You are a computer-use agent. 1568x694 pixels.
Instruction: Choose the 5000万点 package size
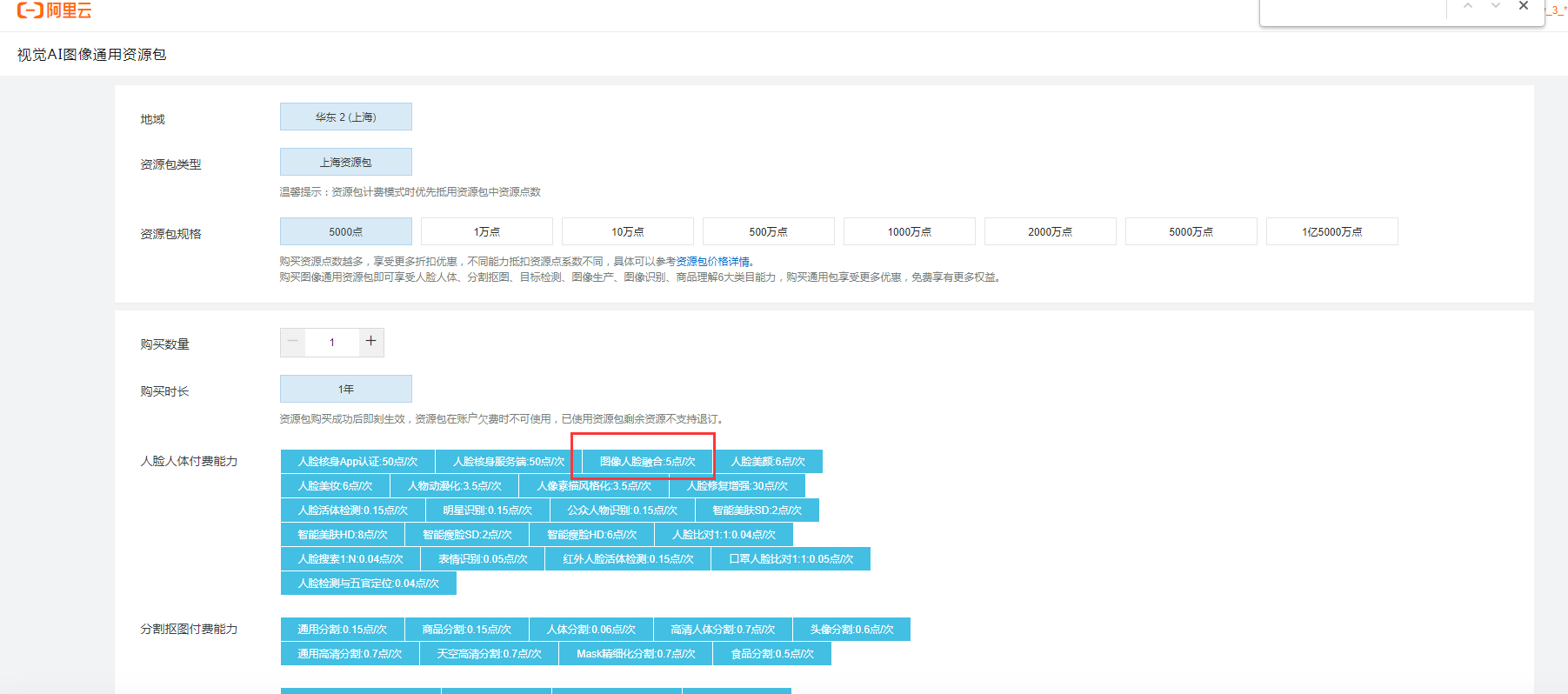click(1191, 231)
